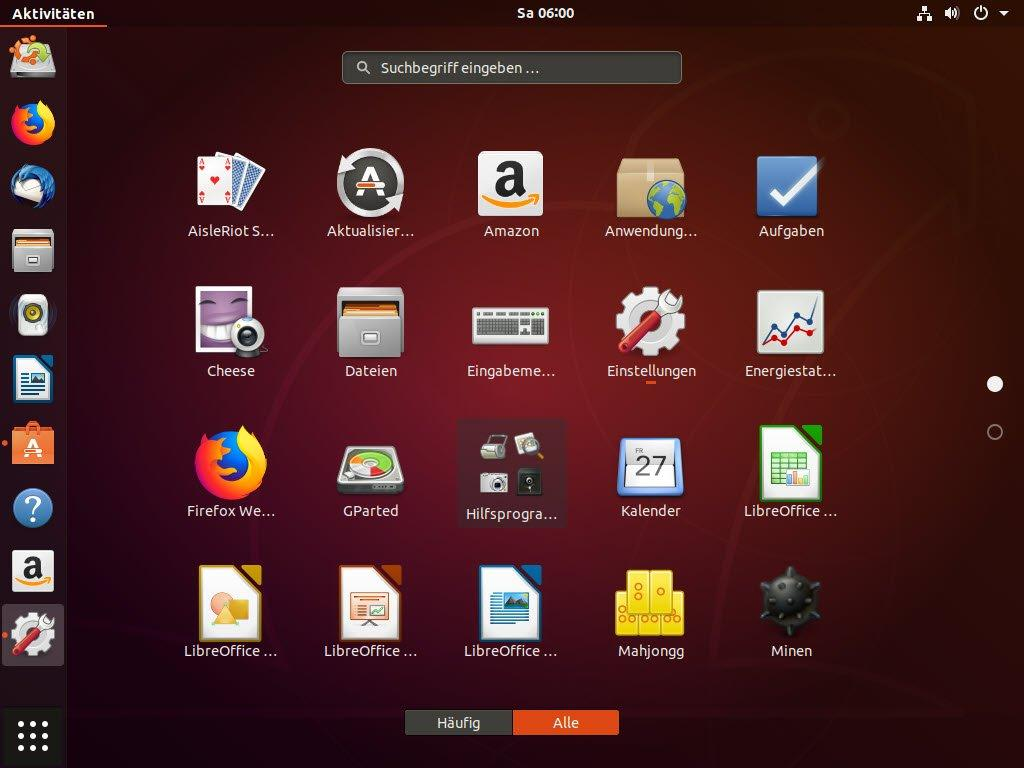
Task: Expand the Hilfsprogramme app folder
Action: (511, 473)
